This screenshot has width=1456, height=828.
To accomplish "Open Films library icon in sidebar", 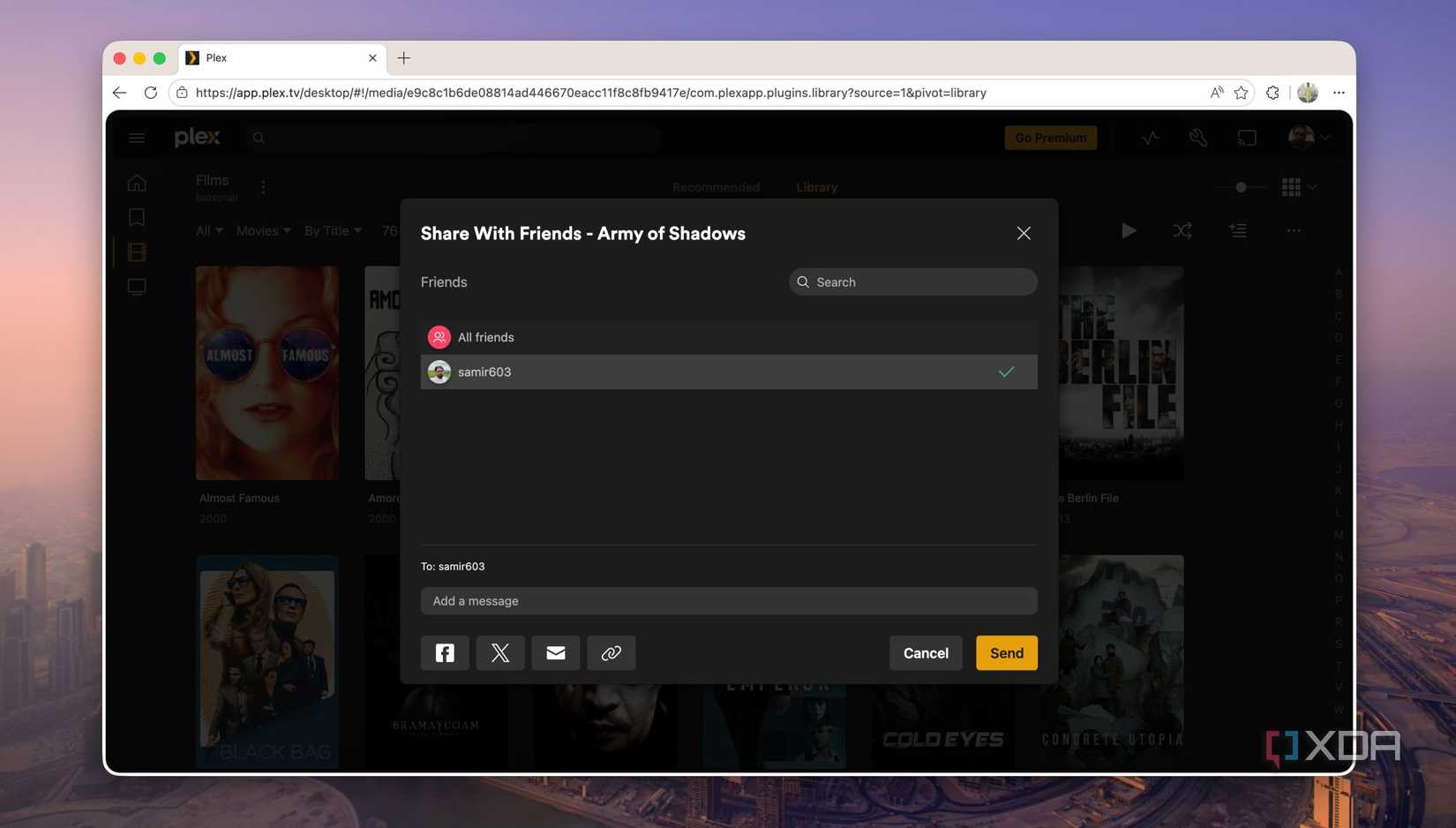I will click(x=137, y=252).
